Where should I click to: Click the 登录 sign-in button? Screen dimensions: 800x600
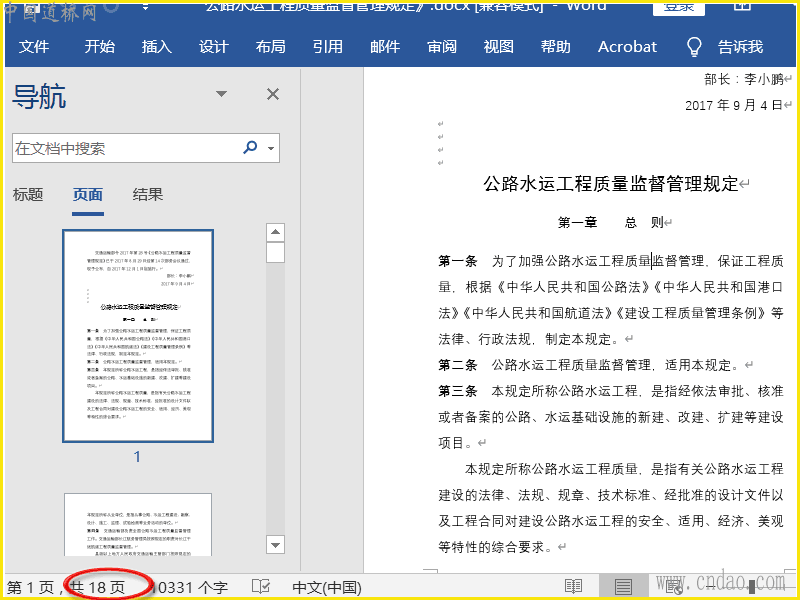point(679,8)
